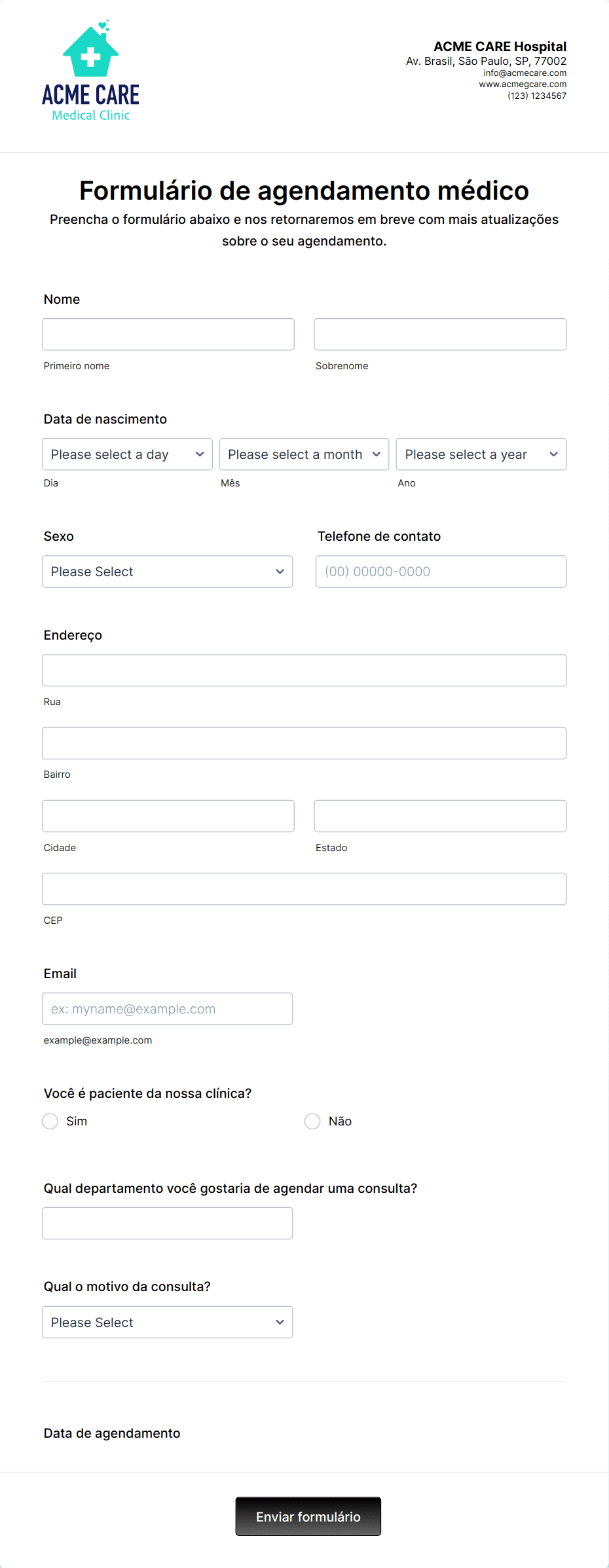609x1568 pixels.
Task: Click the Enviar formulário button
Action: point(308,1516)
